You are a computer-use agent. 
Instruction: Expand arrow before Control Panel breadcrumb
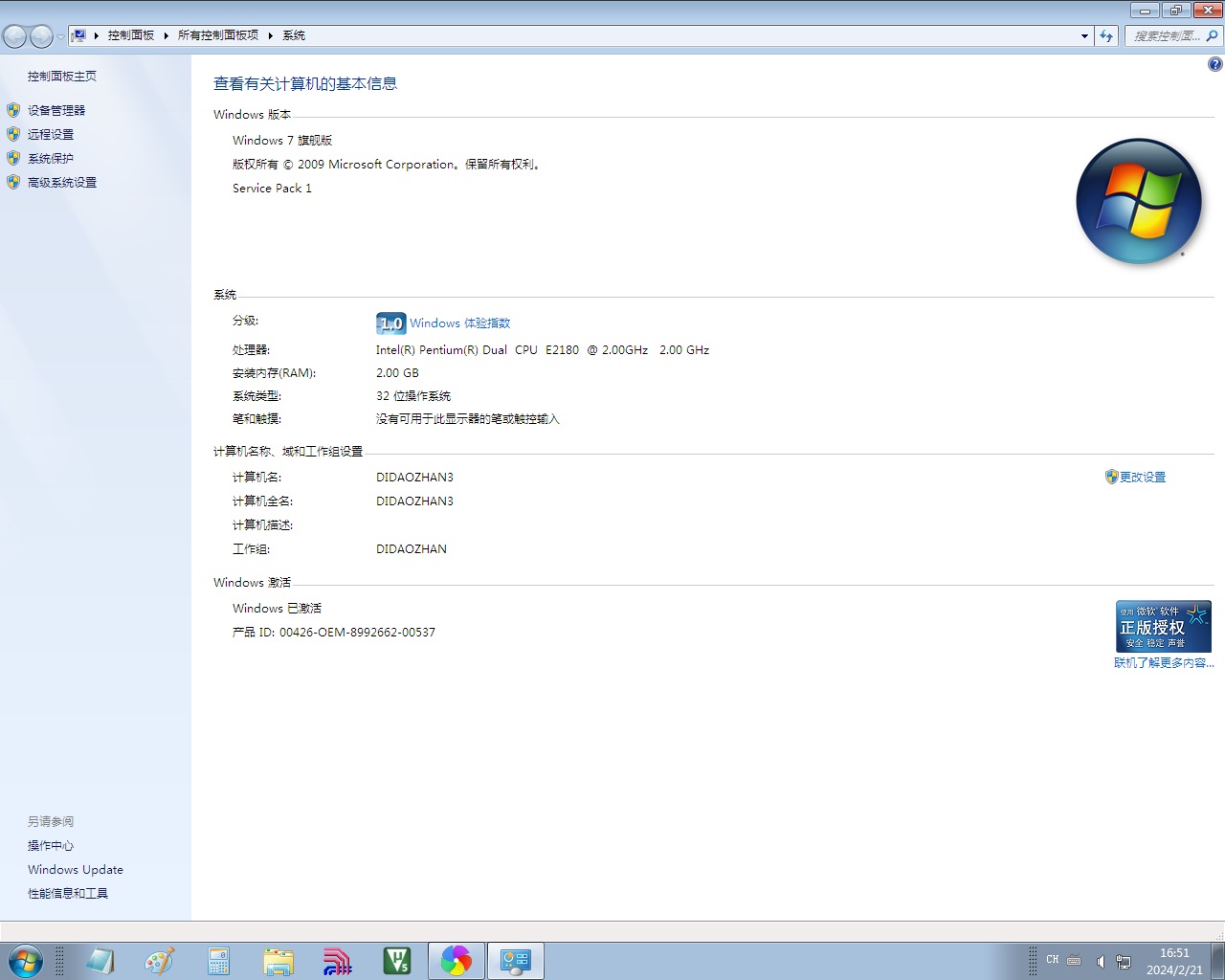point(97,35)
